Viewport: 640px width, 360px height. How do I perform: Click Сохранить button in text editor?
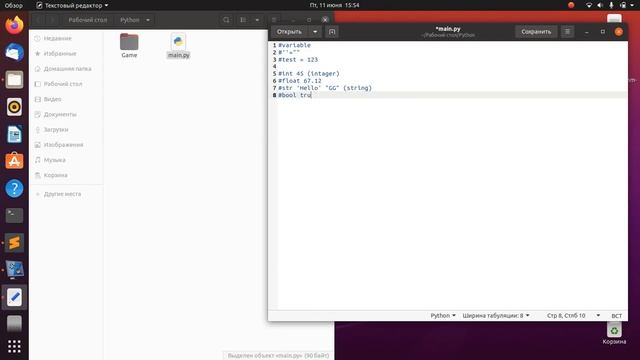coord(536,31)
